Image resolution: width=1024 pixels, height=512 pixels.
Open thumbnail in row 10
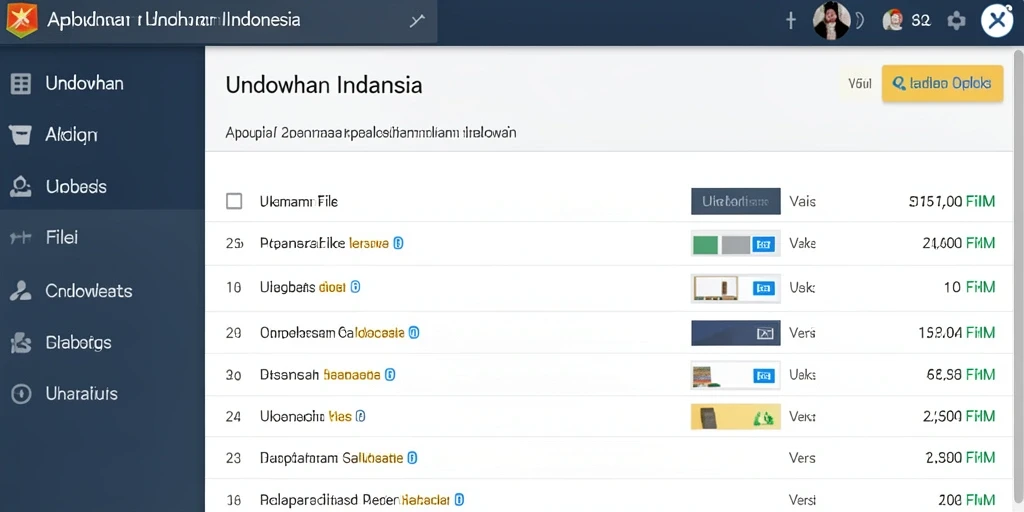pyautogui.click(x=736, y=287)
